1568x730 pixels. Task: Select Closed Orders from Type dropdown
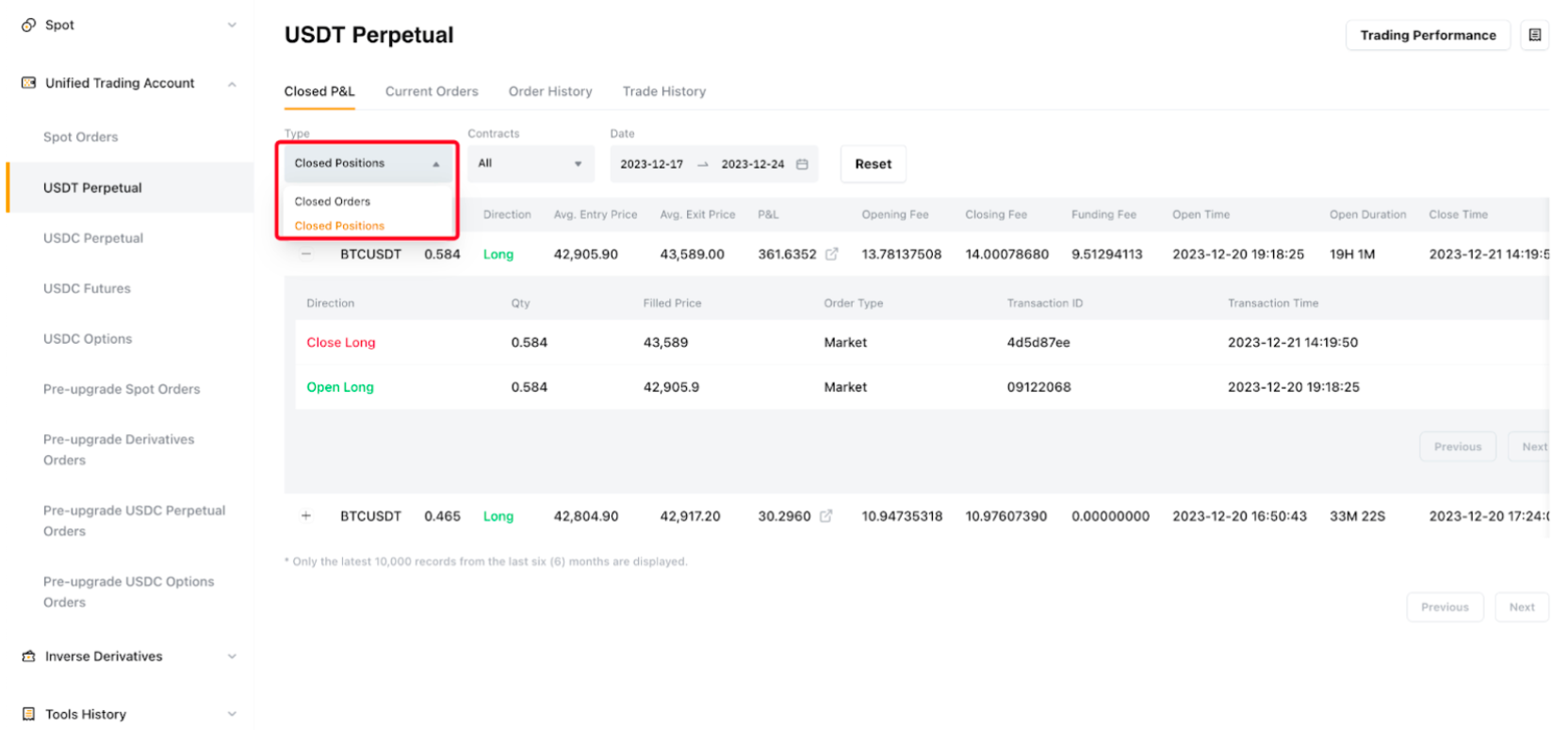333,202
